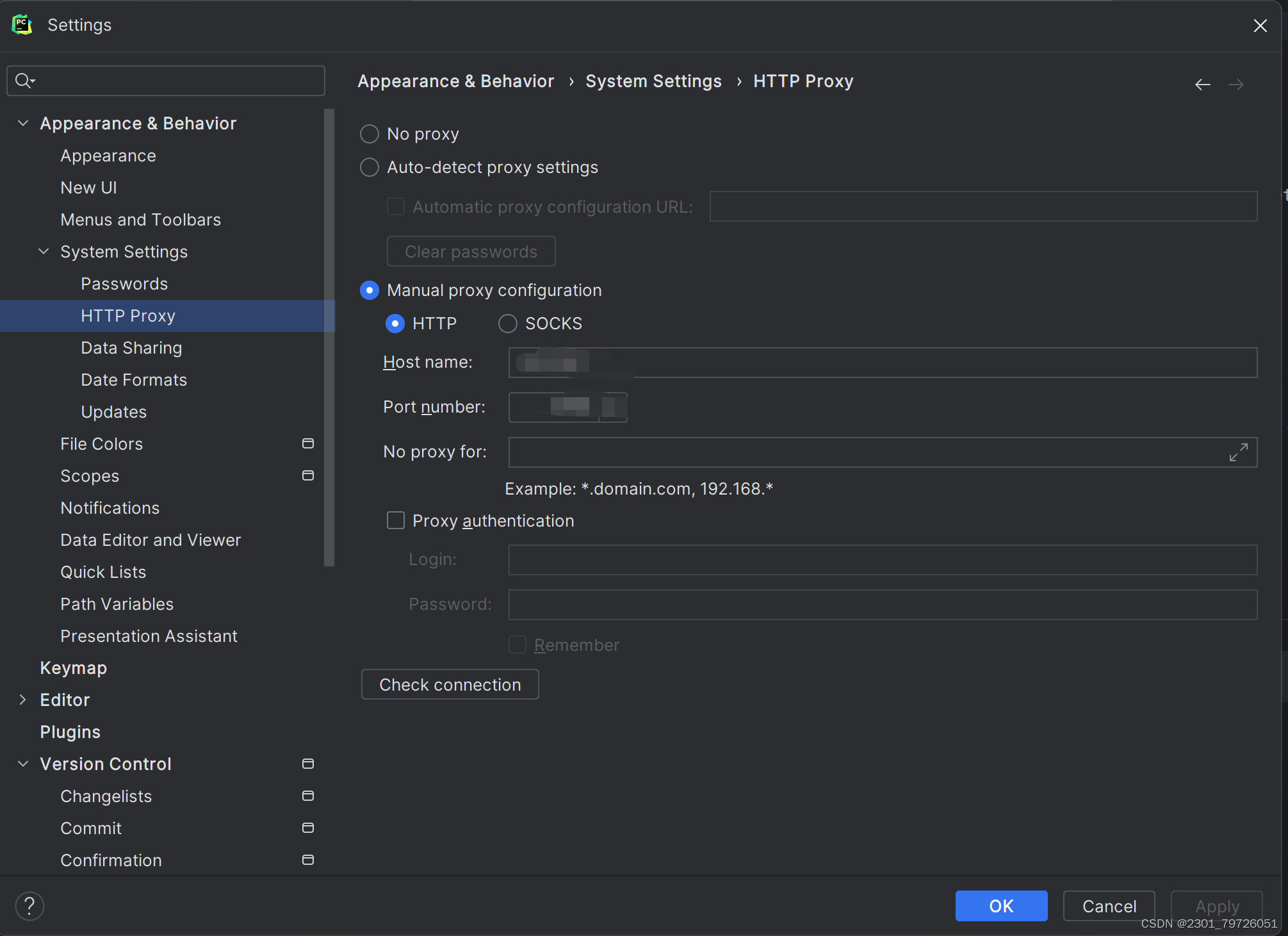
Task: Enable Proxy authentication
Action: point(395,520)
